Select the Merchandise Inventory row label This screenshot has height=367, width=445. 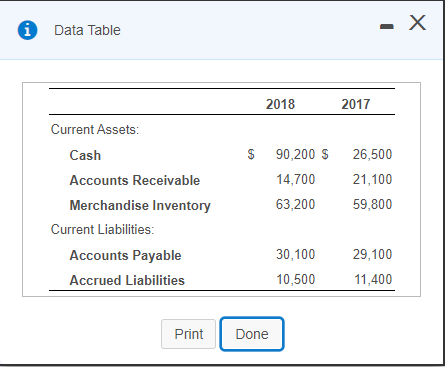tap(140, 205)
